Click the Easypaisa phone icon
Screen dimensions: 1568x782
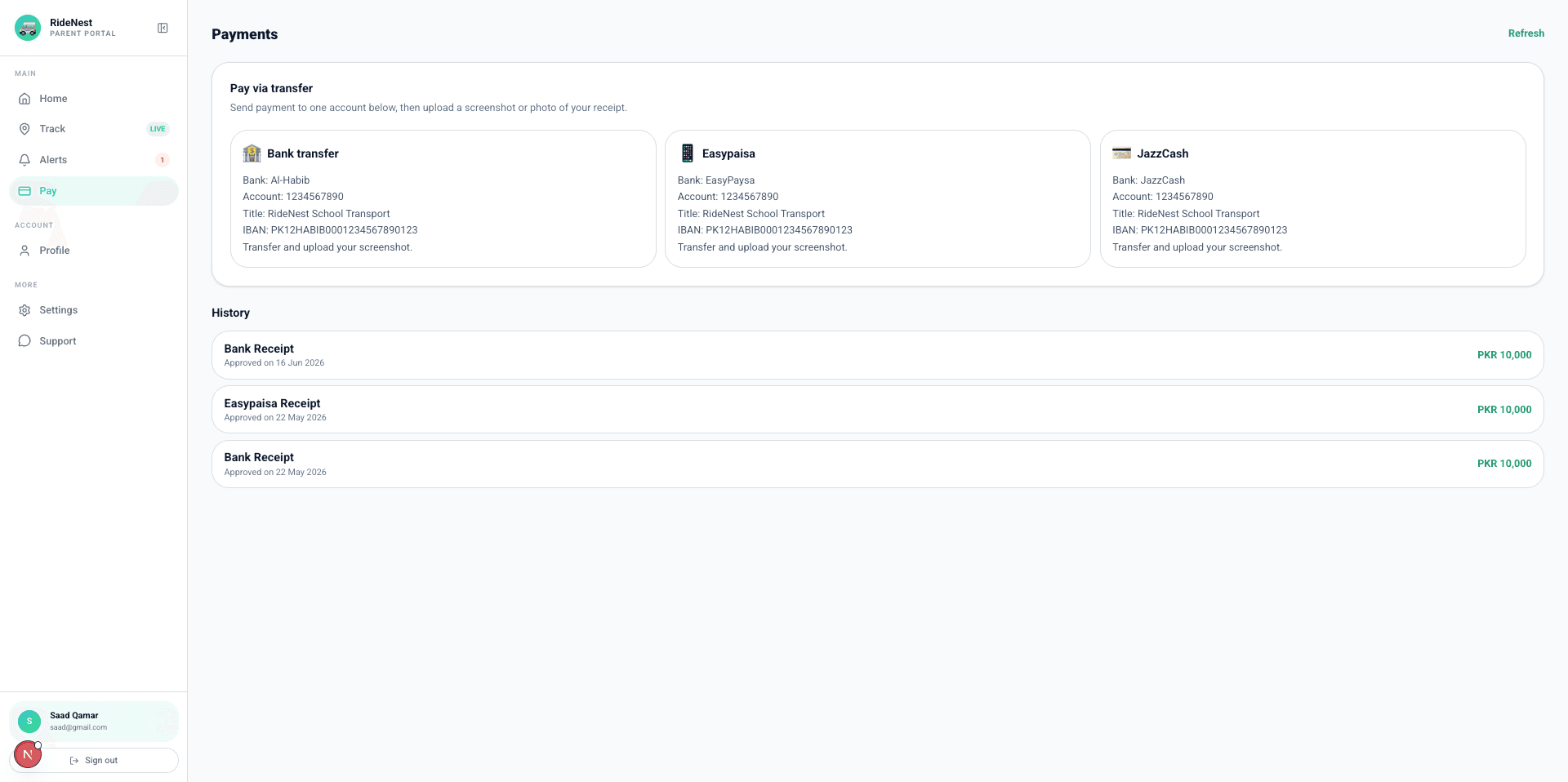[687, 153]
